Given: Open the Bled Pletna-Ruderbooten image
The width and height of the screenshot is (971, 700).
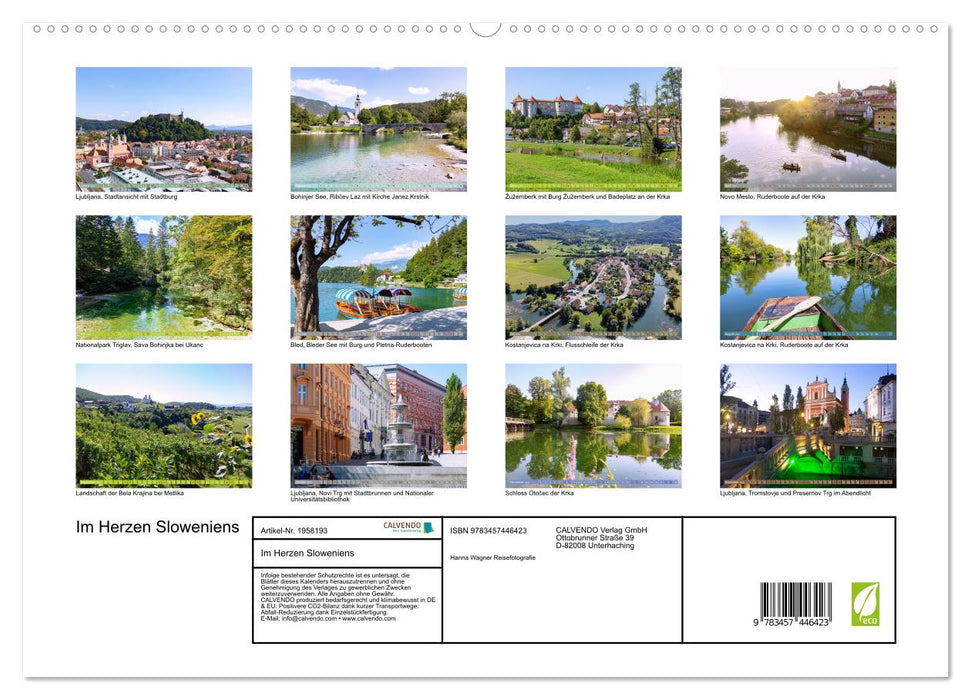Looking at the screenshot, I should coord(379,275).
